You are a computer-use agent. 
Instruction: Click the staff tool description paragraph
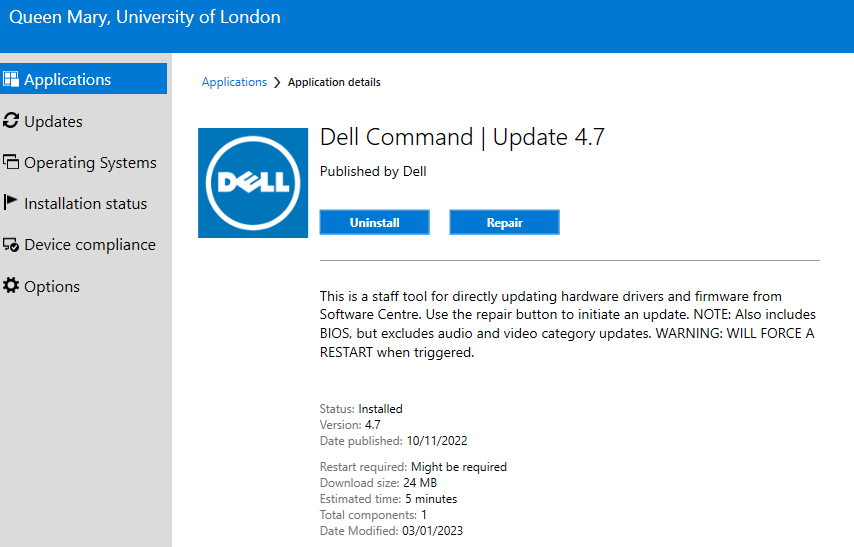click(567, 325)
